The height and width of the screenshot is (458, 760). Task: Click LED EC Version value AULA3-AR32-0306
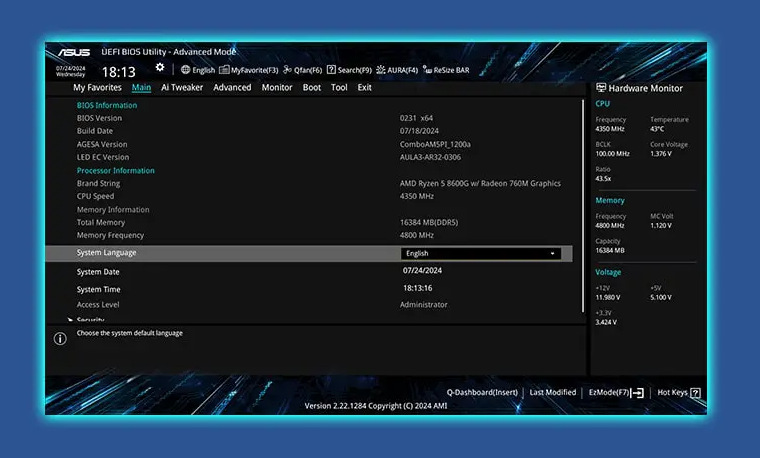(x=430, y=157)
